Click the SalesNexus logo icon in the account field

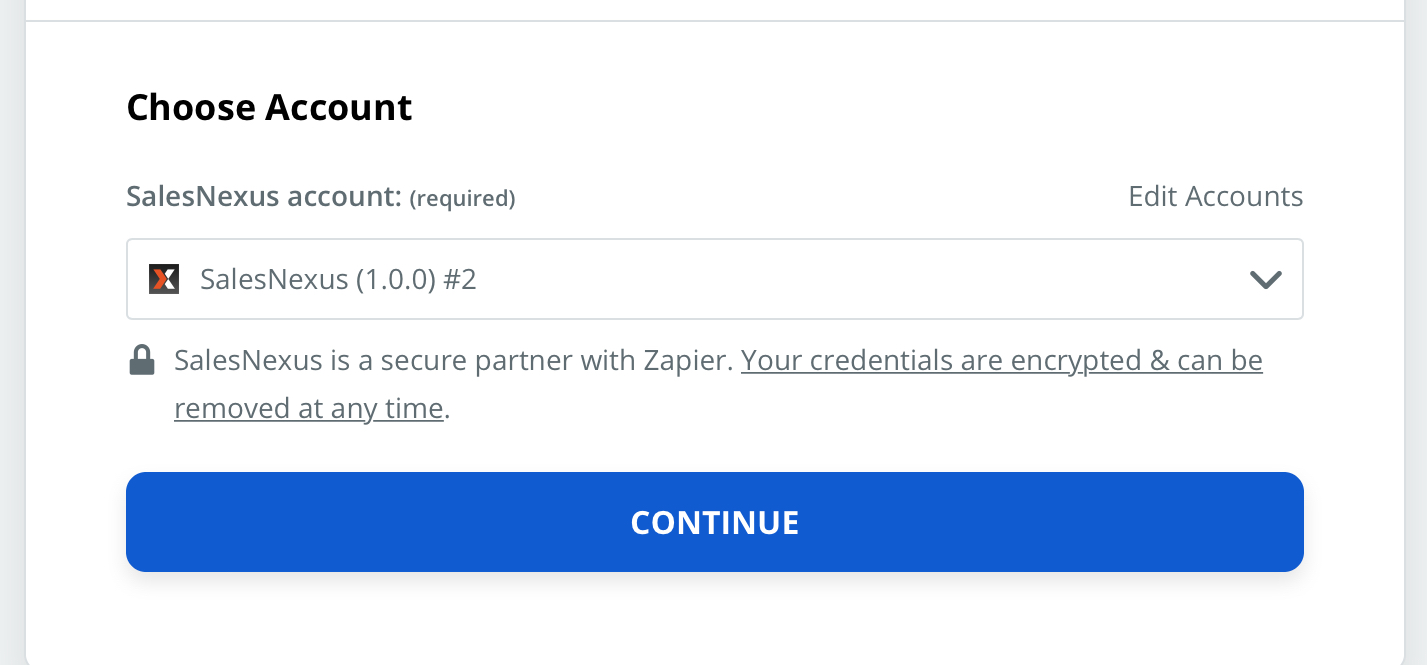[x=163, y=279]
